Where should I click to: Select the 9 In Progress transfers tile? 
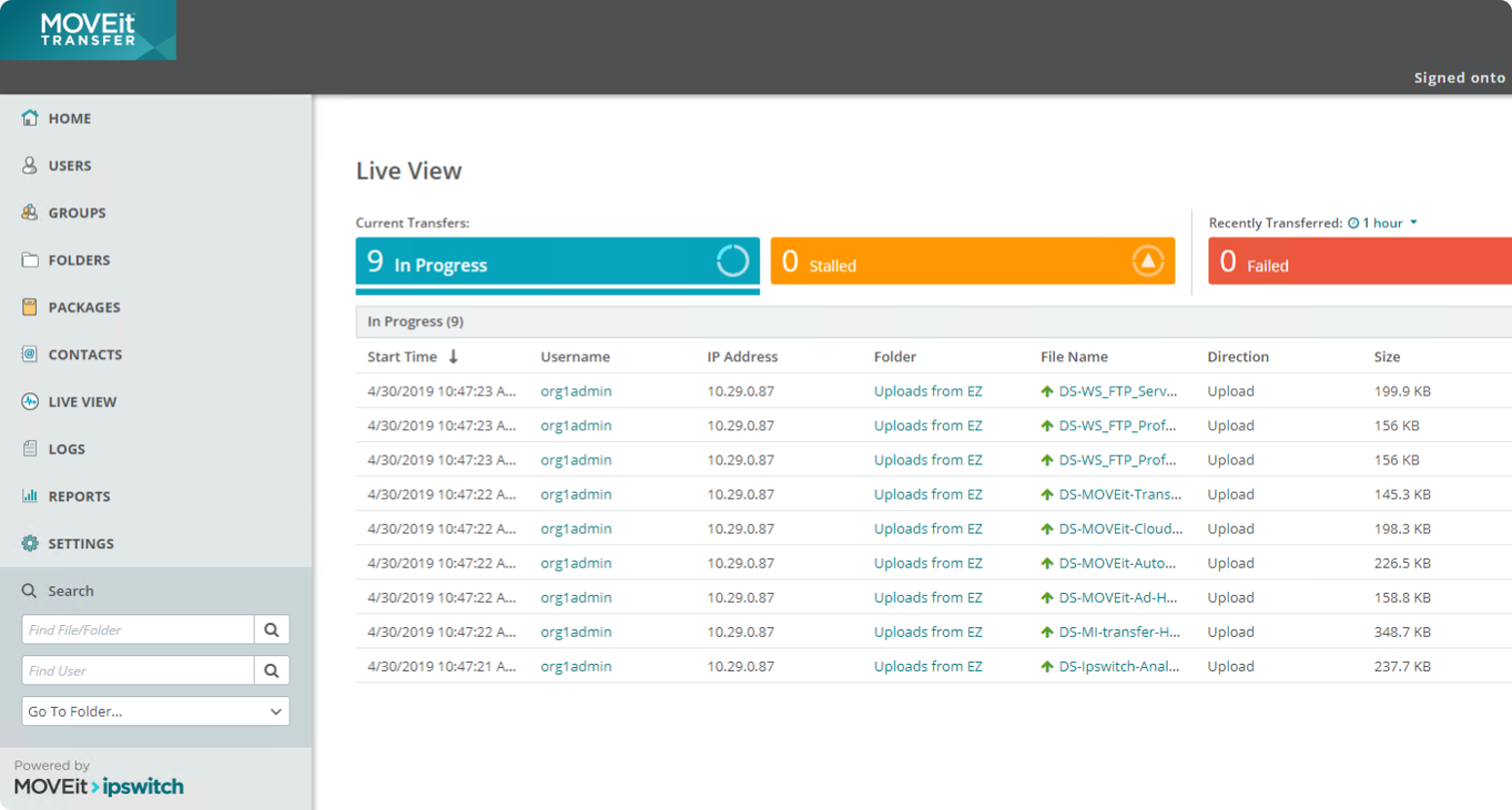pyautogui.click(x=558, y=262)
